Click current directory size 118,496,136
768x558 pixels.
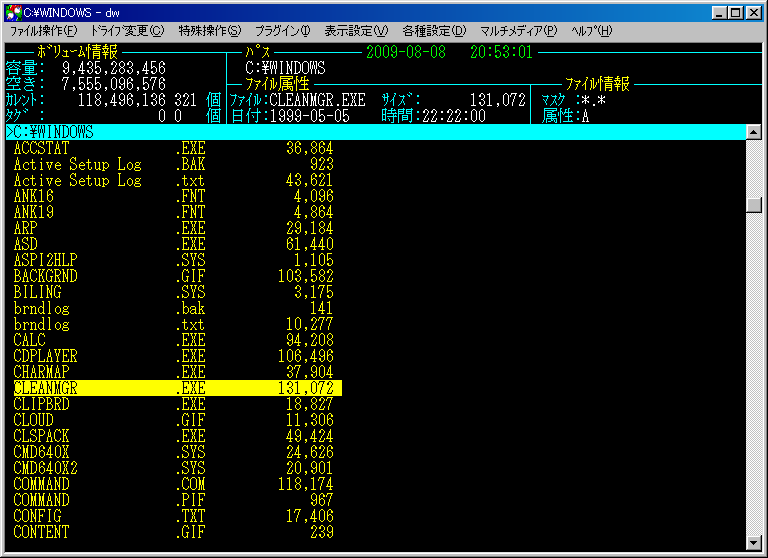(122, 100)
